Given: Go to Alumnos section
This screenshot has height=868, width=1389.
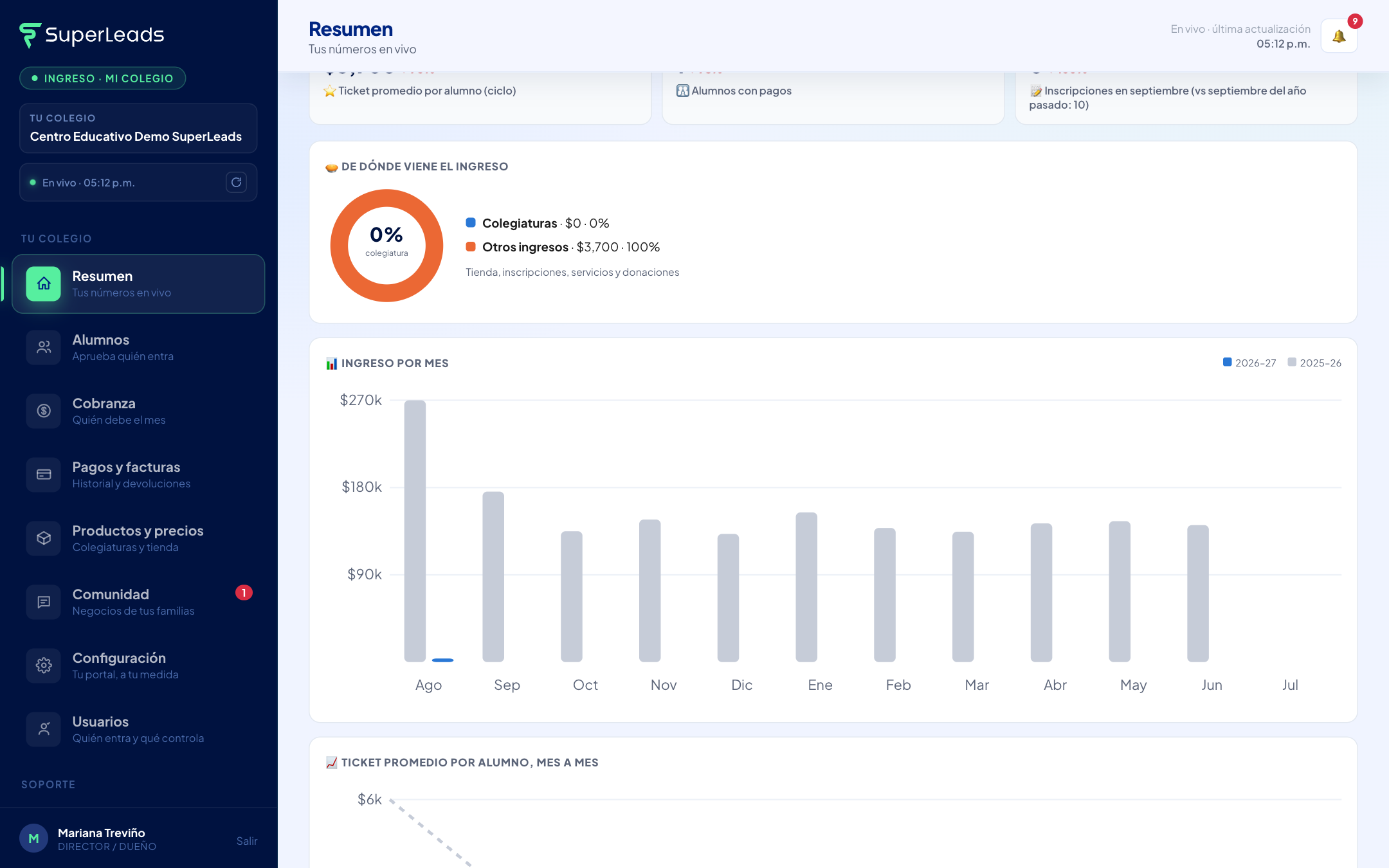Looking at the screenshot, I should (x=138, y=347).
